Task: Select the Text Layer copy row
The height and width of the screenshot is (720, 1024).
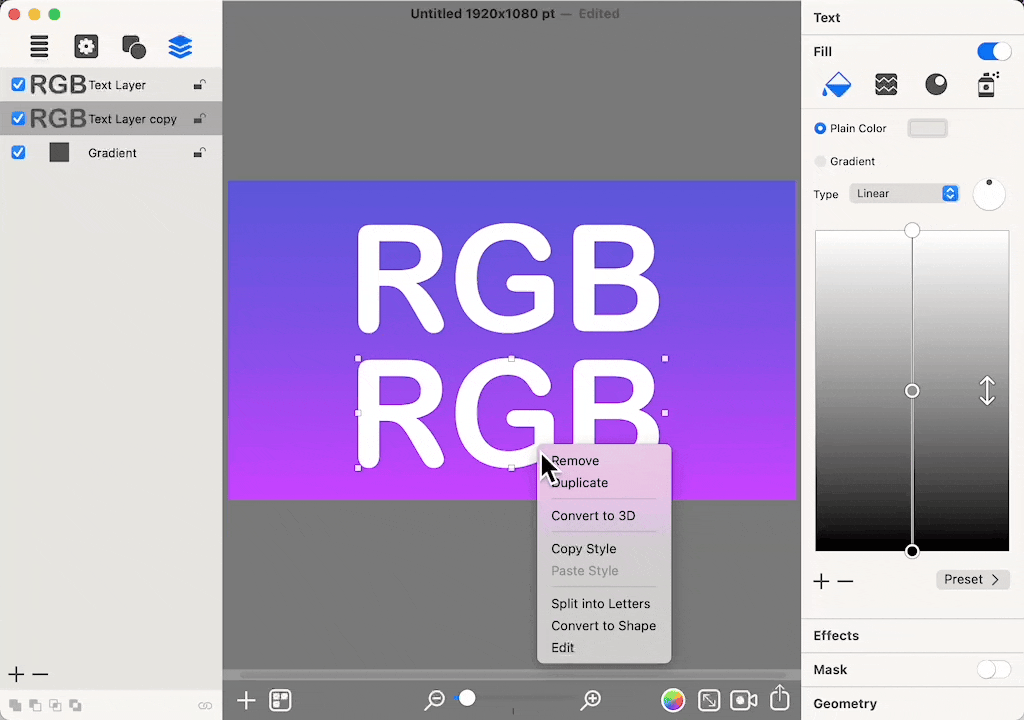Action: 132,119
